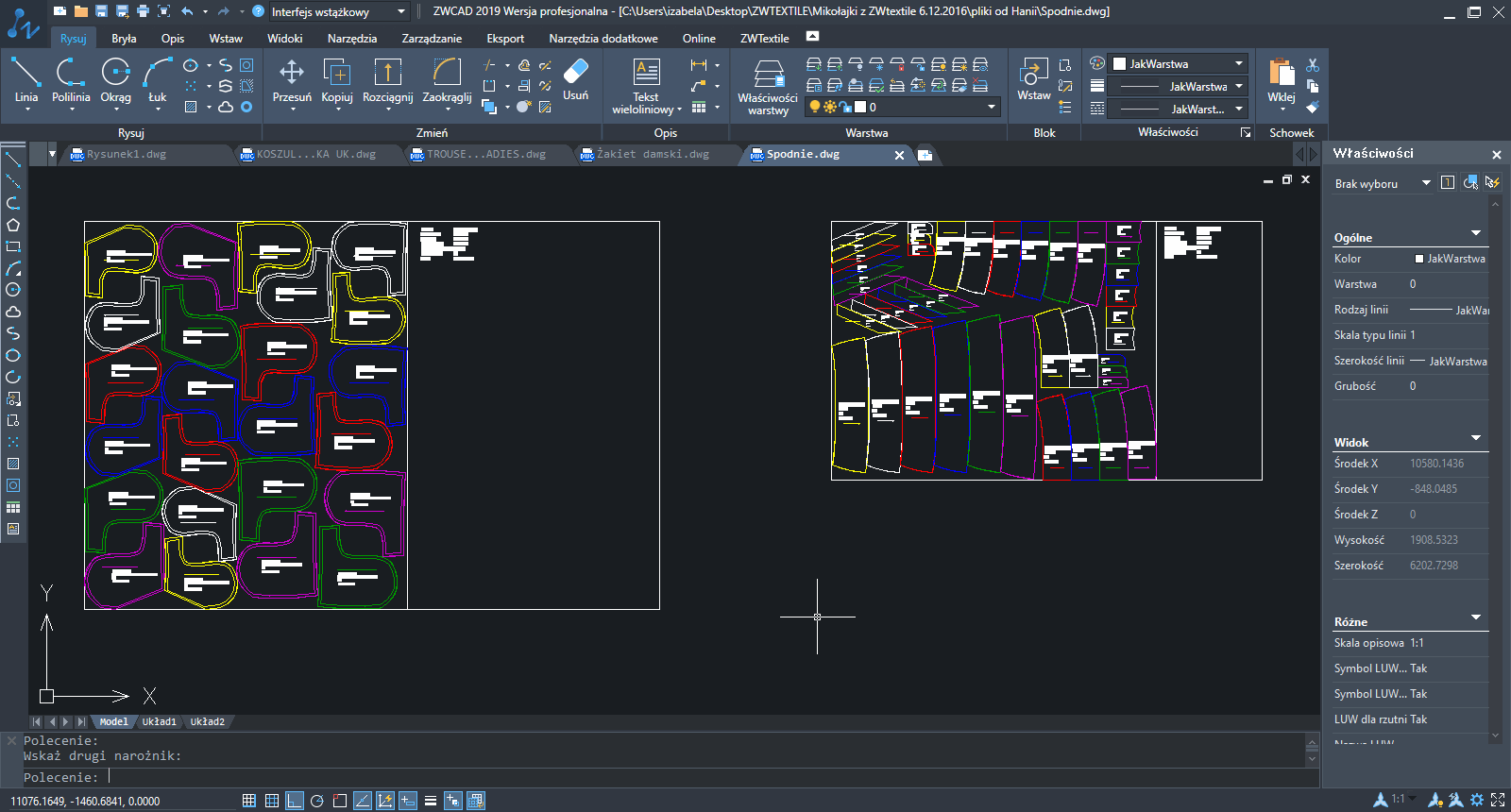Close the Spodnie.dwg document tab
The height and width of the screenshot is (812, 1511).
pos(899,155)
